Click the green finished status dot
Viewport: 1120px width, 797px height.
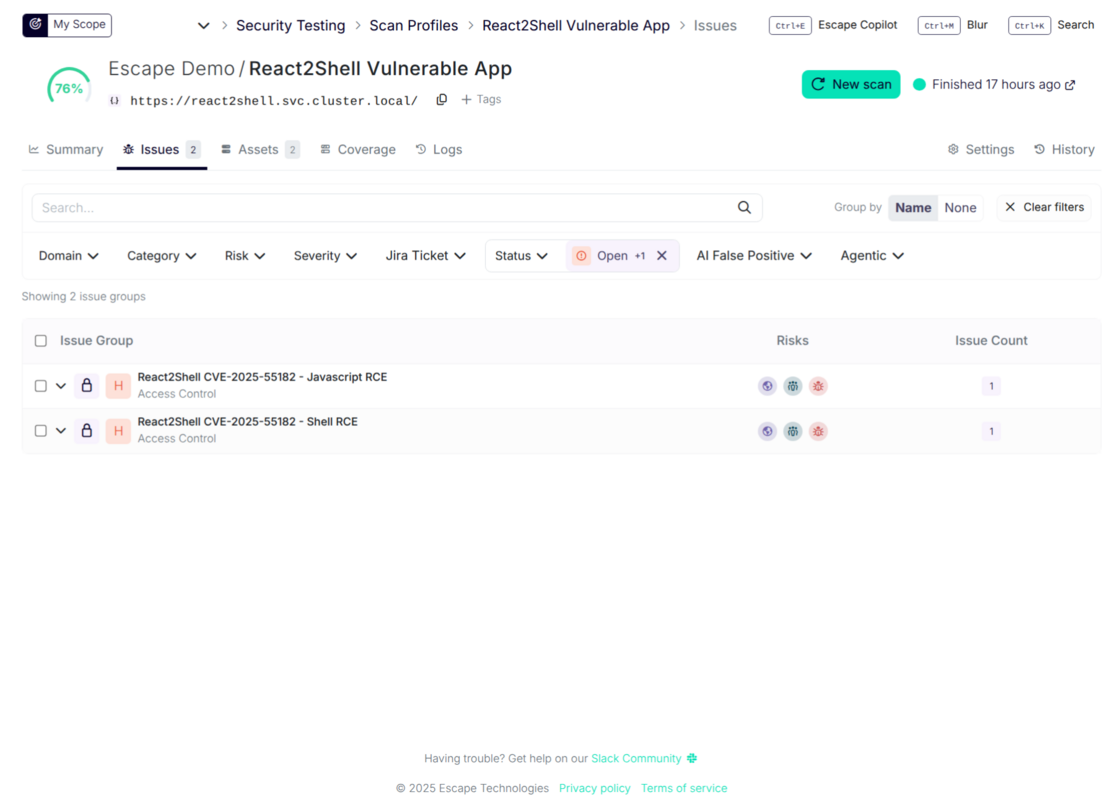[919, 84]
